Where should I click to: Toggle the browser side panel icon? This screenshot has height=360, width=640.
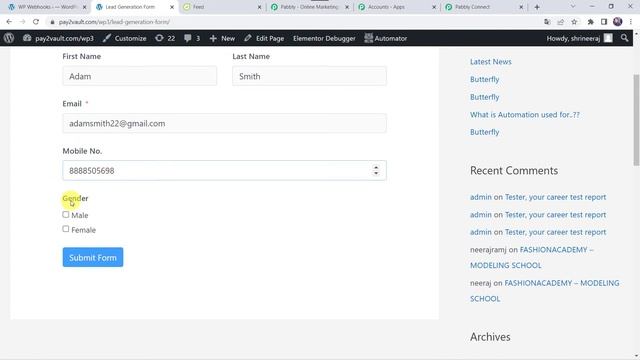(604, 22)
